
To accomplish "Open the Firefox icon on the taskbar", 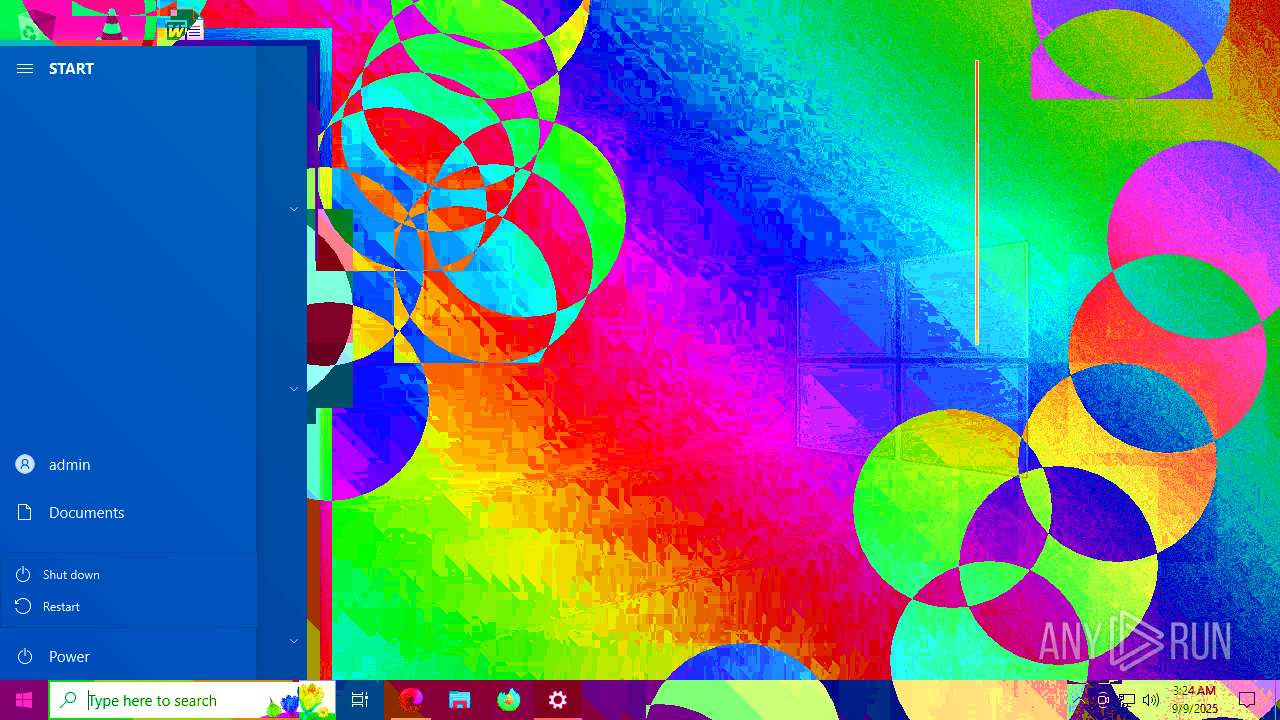I will click(x=509, y=700).
